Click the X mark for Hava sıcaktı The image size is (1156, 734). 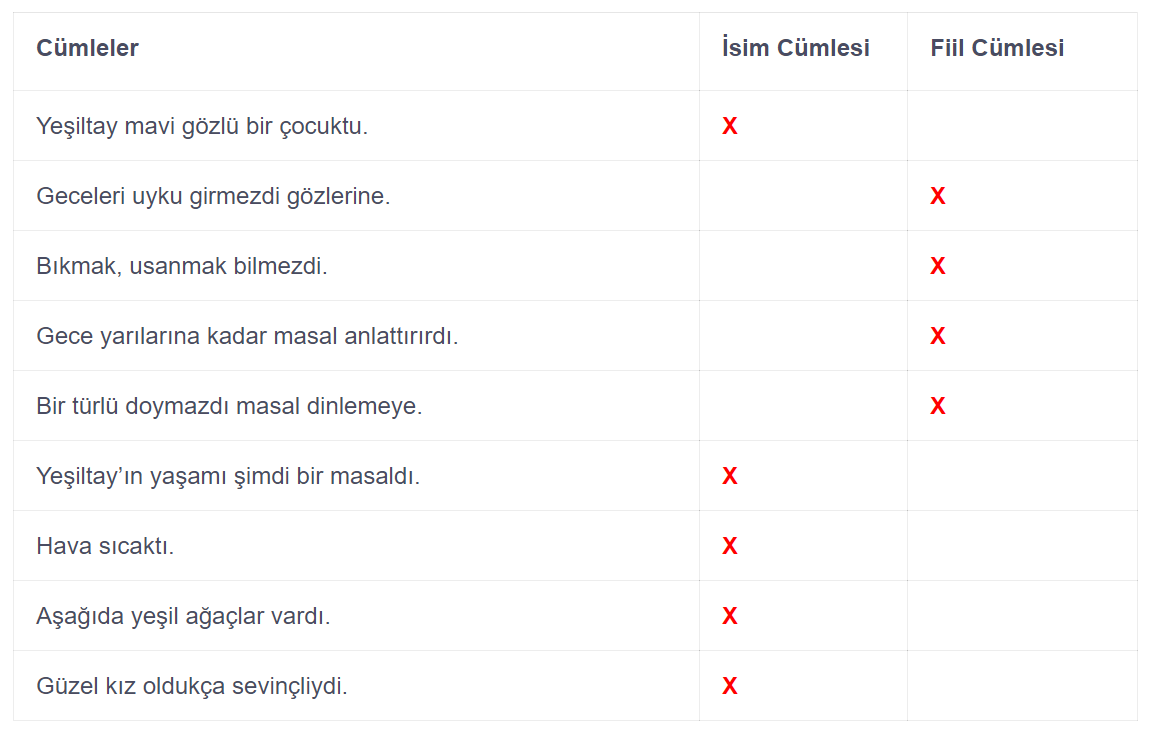pyautogui.click(x=729, y=546)
